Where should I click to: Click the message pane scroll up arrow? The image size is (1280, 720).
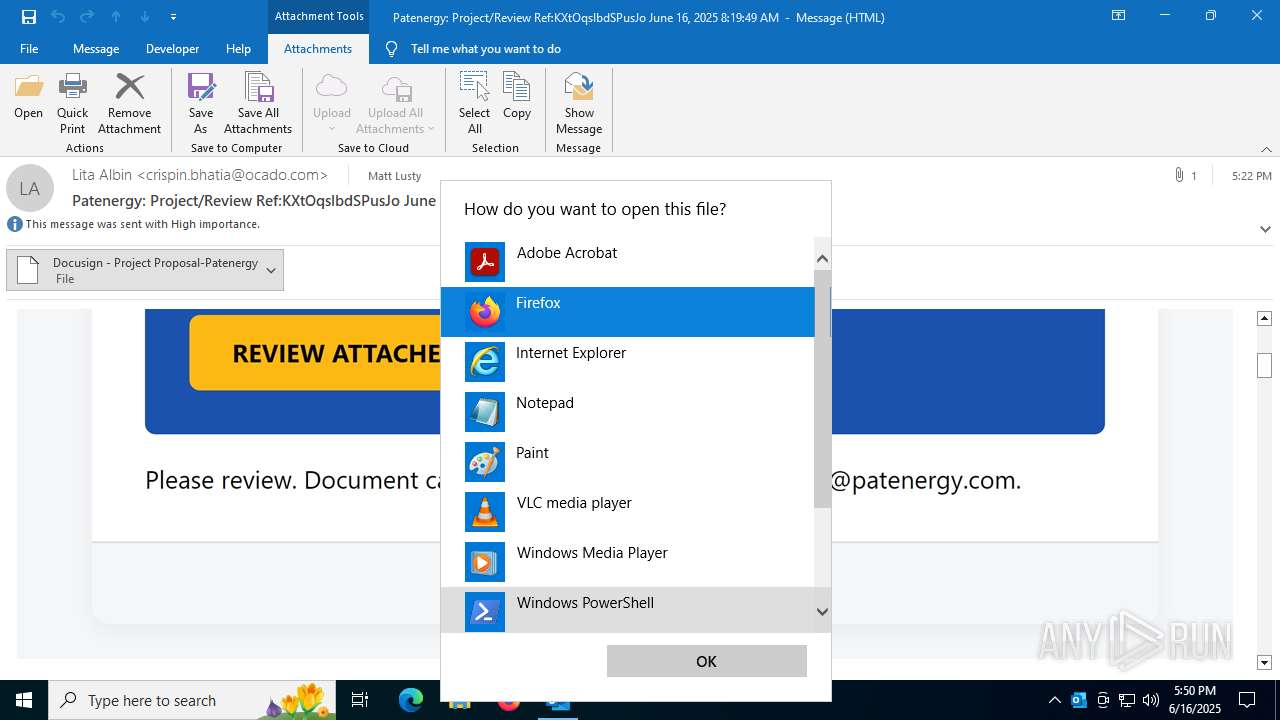click(1264, 318)
